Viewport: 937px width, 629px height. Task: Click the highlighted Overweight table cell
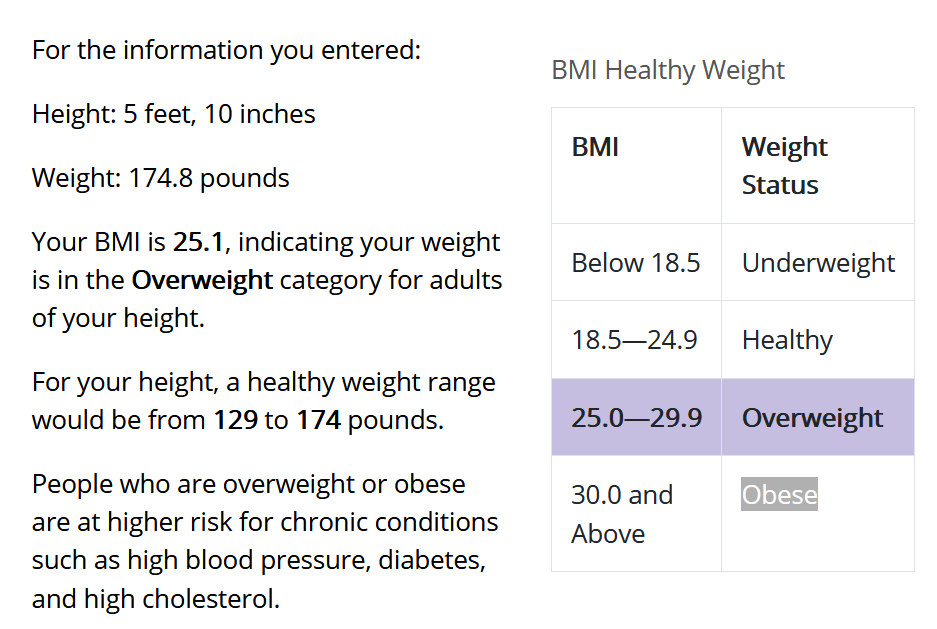tap(812, 418)
